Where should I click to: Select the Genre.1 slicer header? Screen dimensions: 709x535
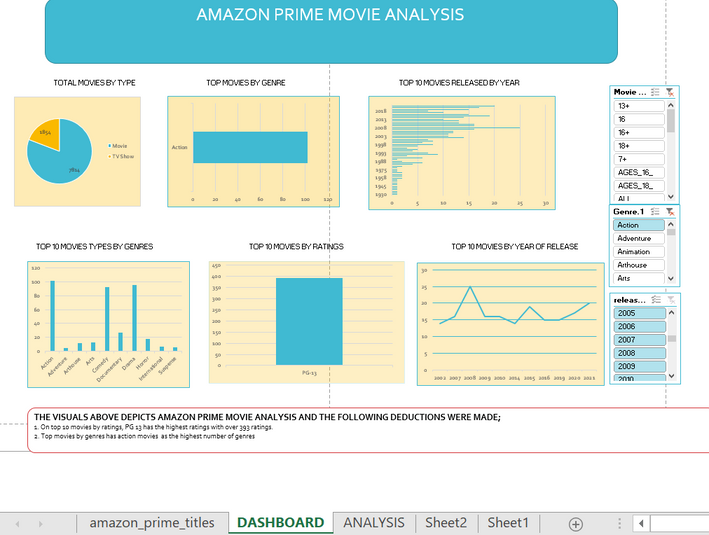[629, 212]
